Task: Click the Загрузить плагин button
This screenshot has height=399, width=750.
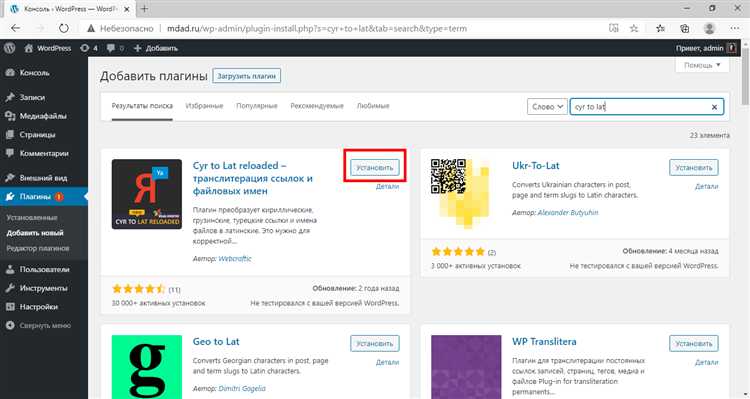Action: tap(246, 76)
